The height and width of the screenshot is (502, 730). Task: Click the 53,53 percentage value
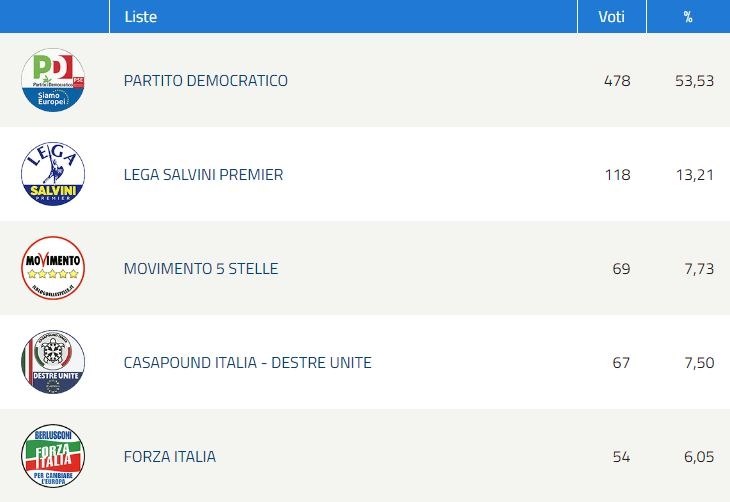tap(695, 81)
